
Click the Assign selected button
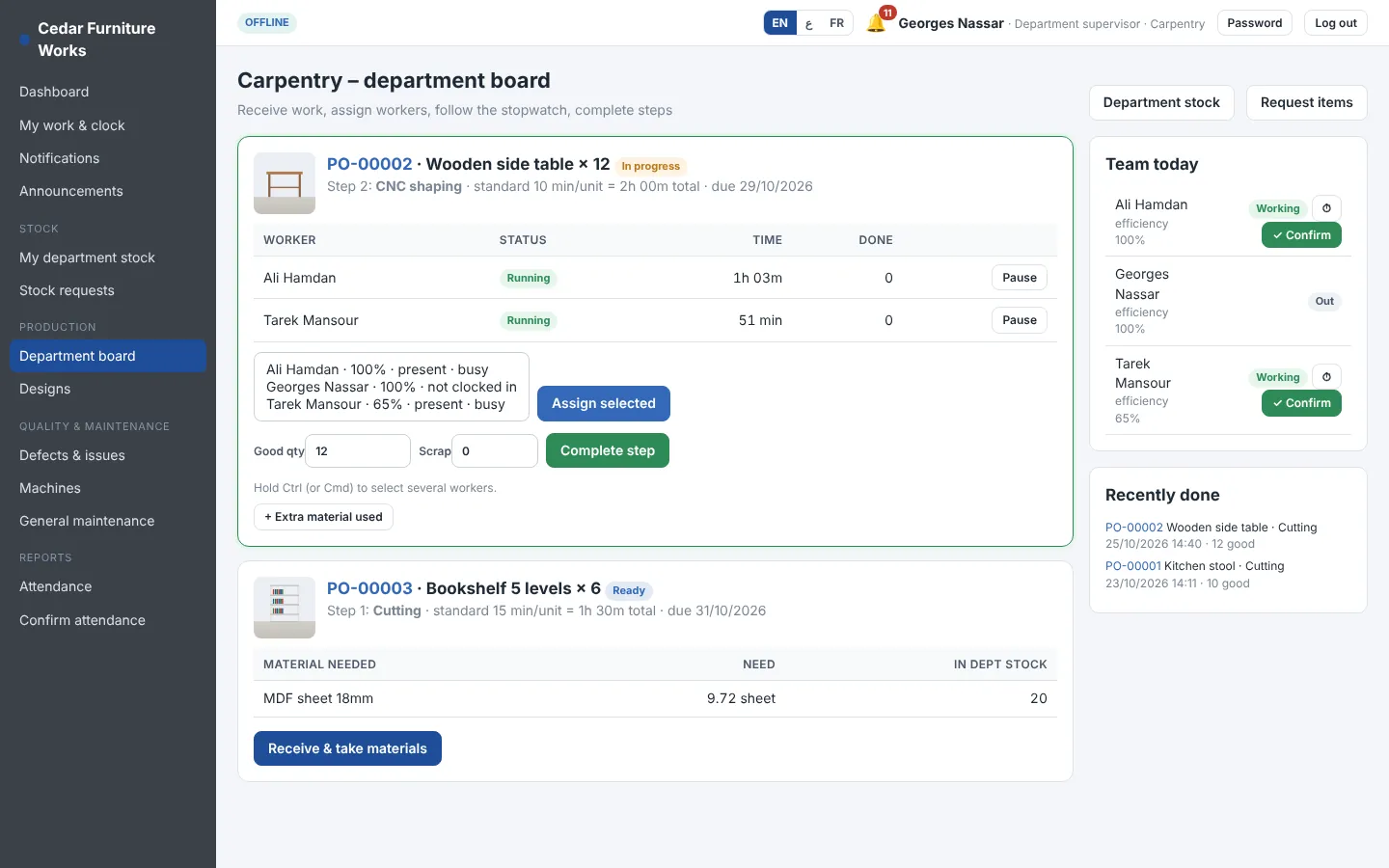pyautogui.click(x=604, y=403)
